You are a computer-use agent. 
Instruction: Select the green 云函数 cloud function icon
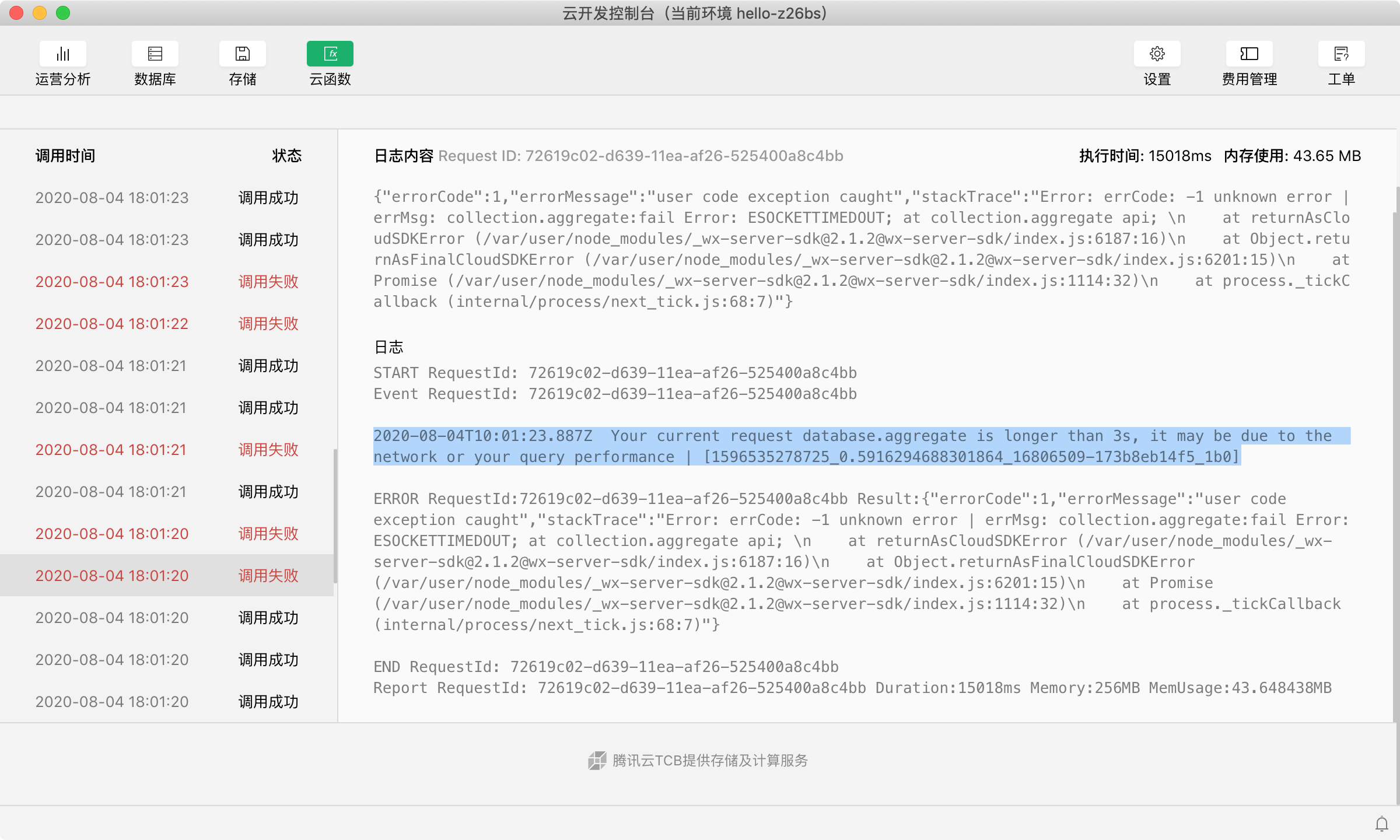(x=330, y=54)
